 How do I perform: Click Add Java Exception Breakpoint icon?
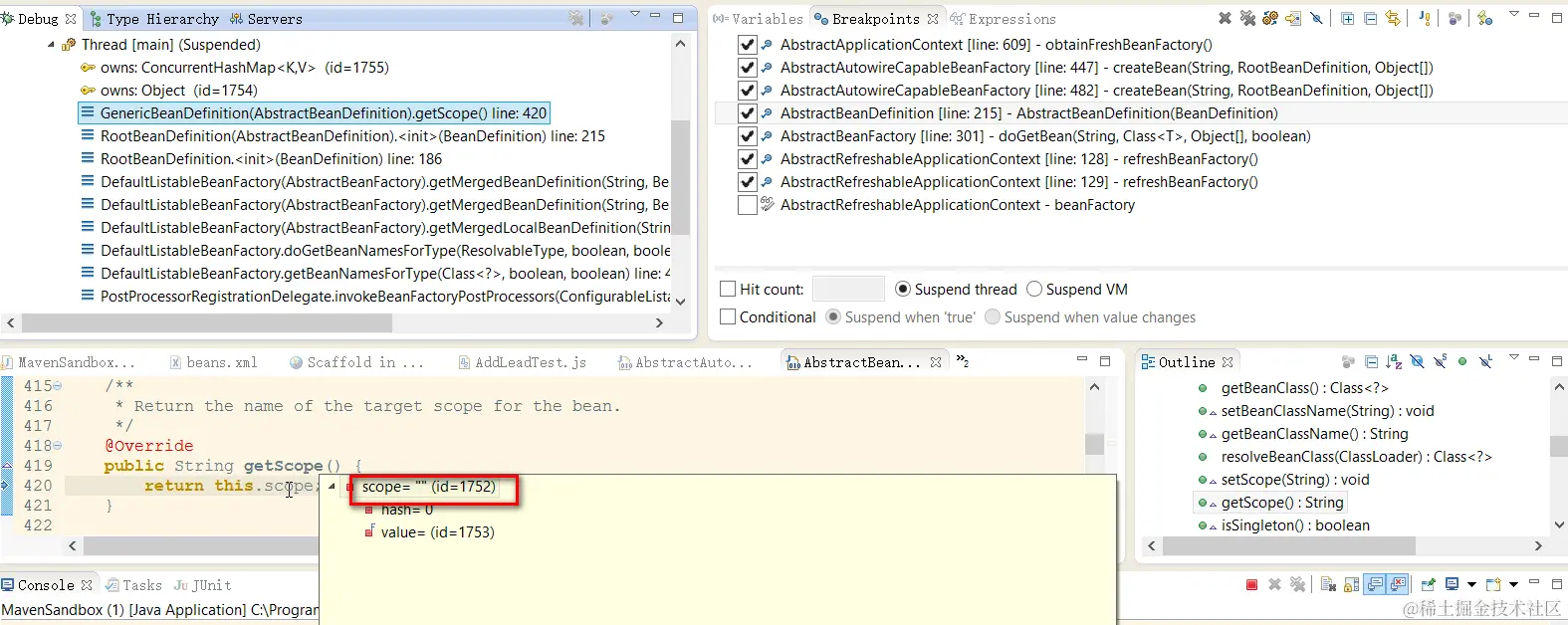click(x=1425, y=18)
